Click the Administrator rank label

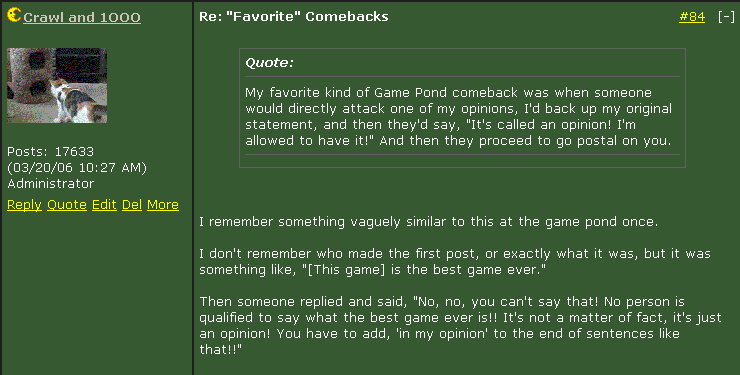(50, 183)
